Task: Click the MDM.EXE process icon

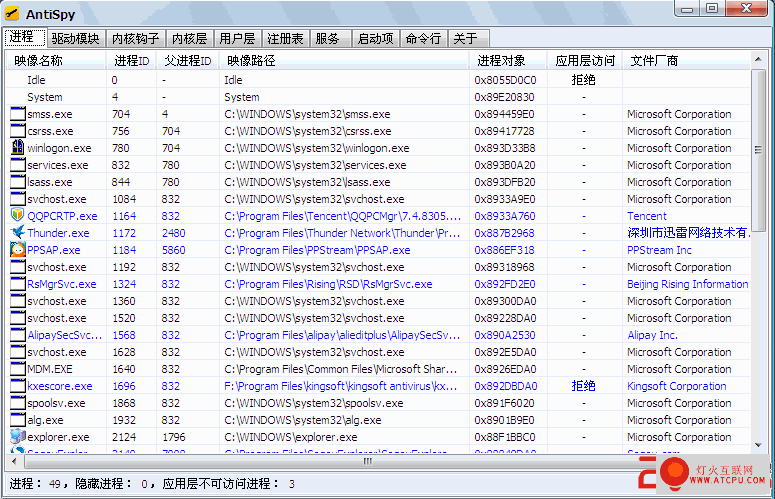Action: [18, 369]
